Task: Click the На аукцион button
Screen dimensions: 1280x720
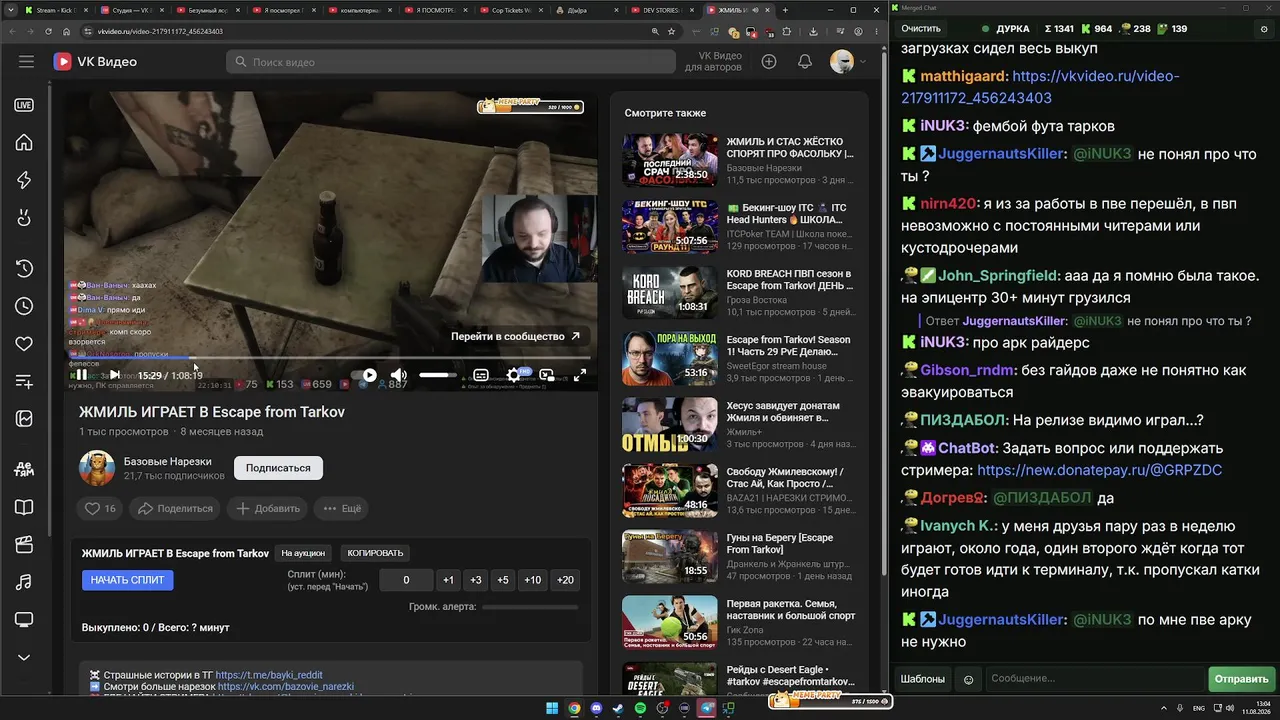Action: (303, 553)
